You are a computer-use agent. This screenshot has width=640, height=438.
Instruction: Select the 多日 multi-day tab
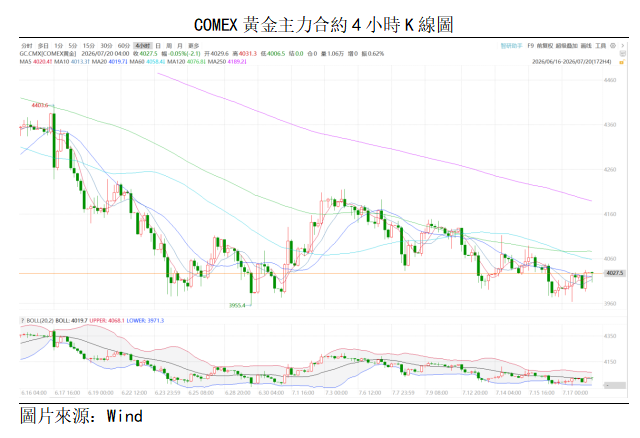[x=43, y=46]
